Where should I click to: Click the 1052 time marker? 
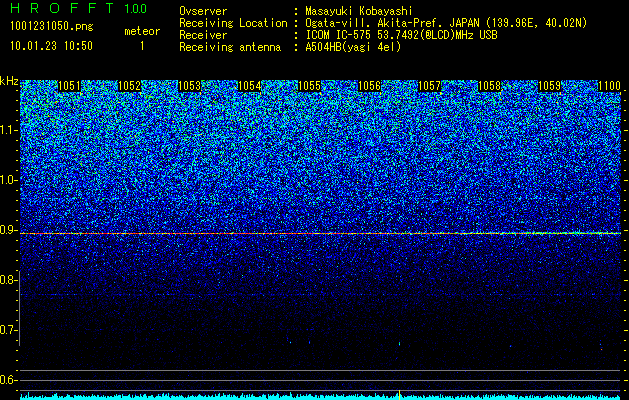coord(130,86)
